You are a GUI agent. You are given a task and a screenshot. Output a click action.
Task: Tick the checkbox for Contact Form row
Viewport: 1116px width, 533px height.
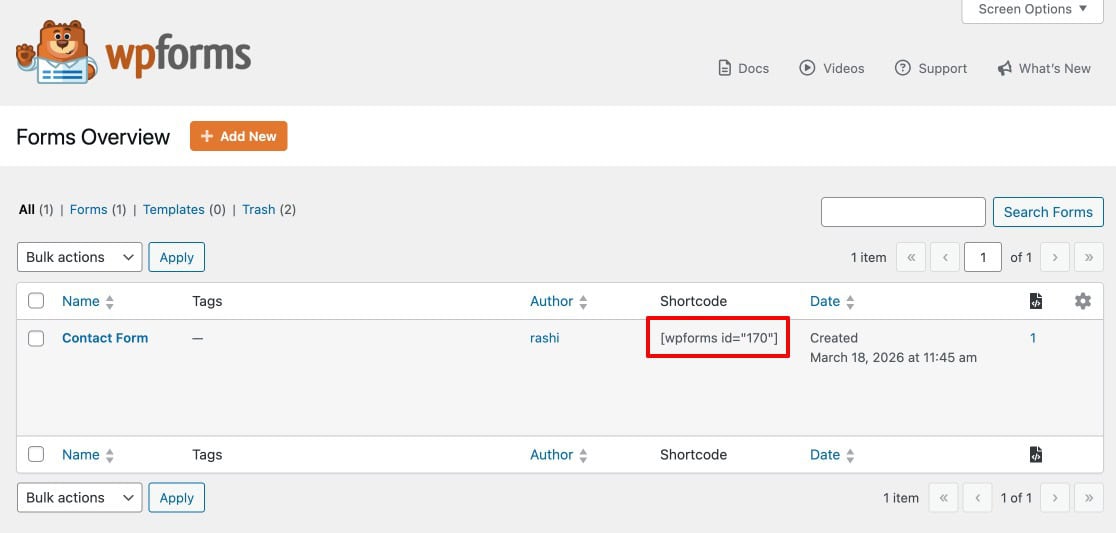36,338
